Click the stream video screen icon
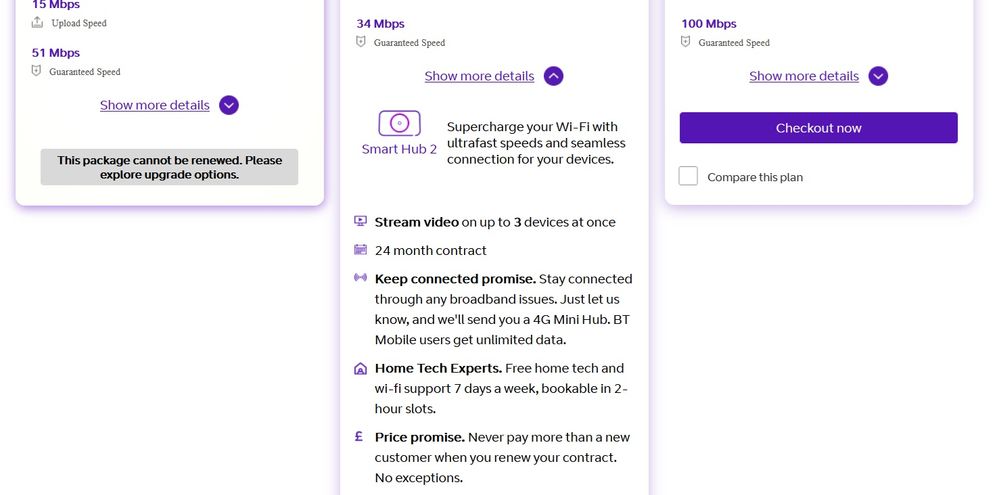The height and width of the screenshot is (495, 999). (x=360, y=221)
